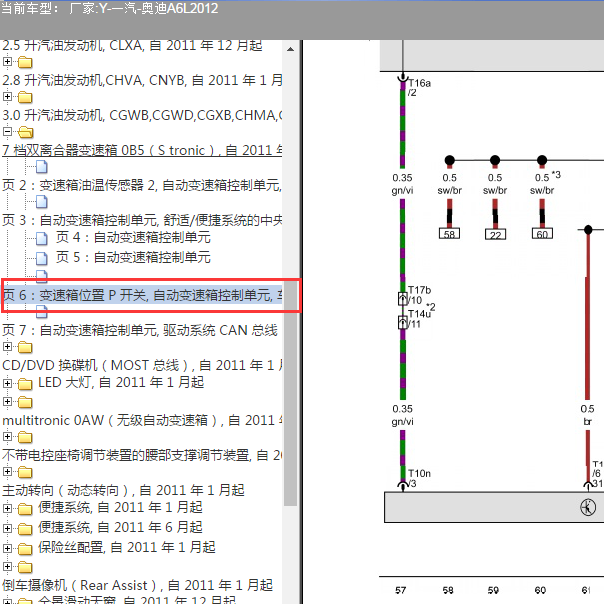Image resolution: width=604 pixels, height=604 pixels.
Task: Click the T10n/3 connector pin symbol
Action: 403,485
